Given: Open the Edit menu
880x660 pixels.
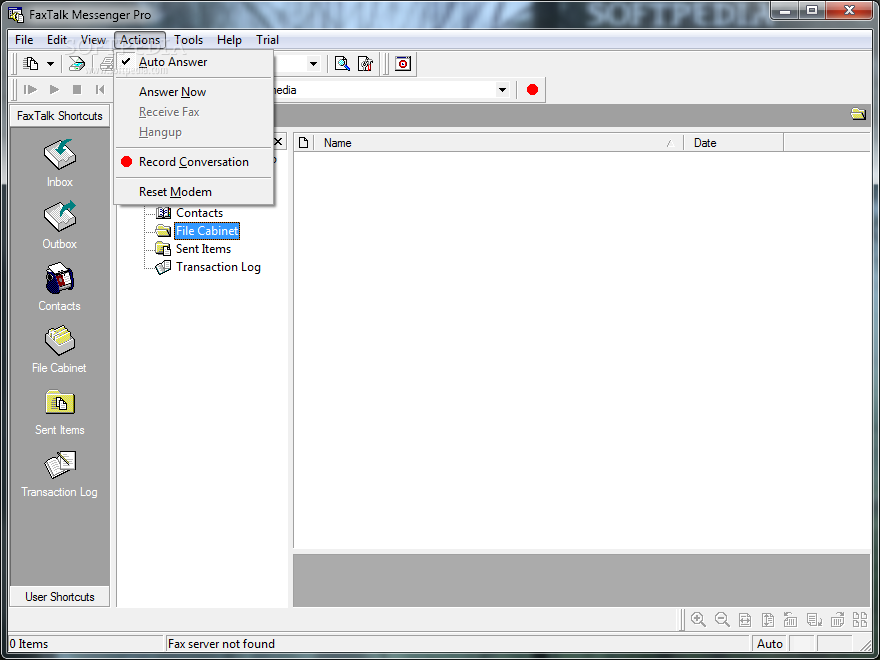Looking at the screenshot, I should point(57,40).
